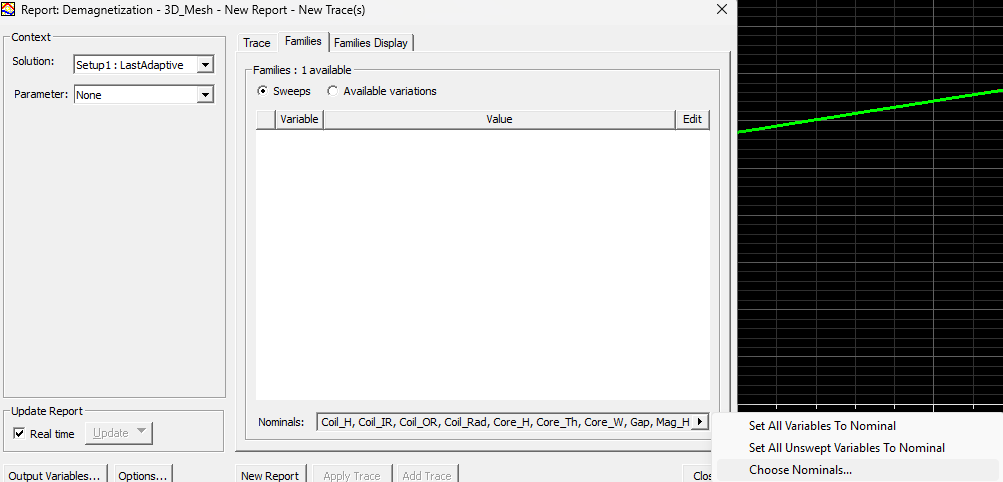Screen dimensions: 1003x482
Task: Click the Value column header
Action: pos(499,119)
